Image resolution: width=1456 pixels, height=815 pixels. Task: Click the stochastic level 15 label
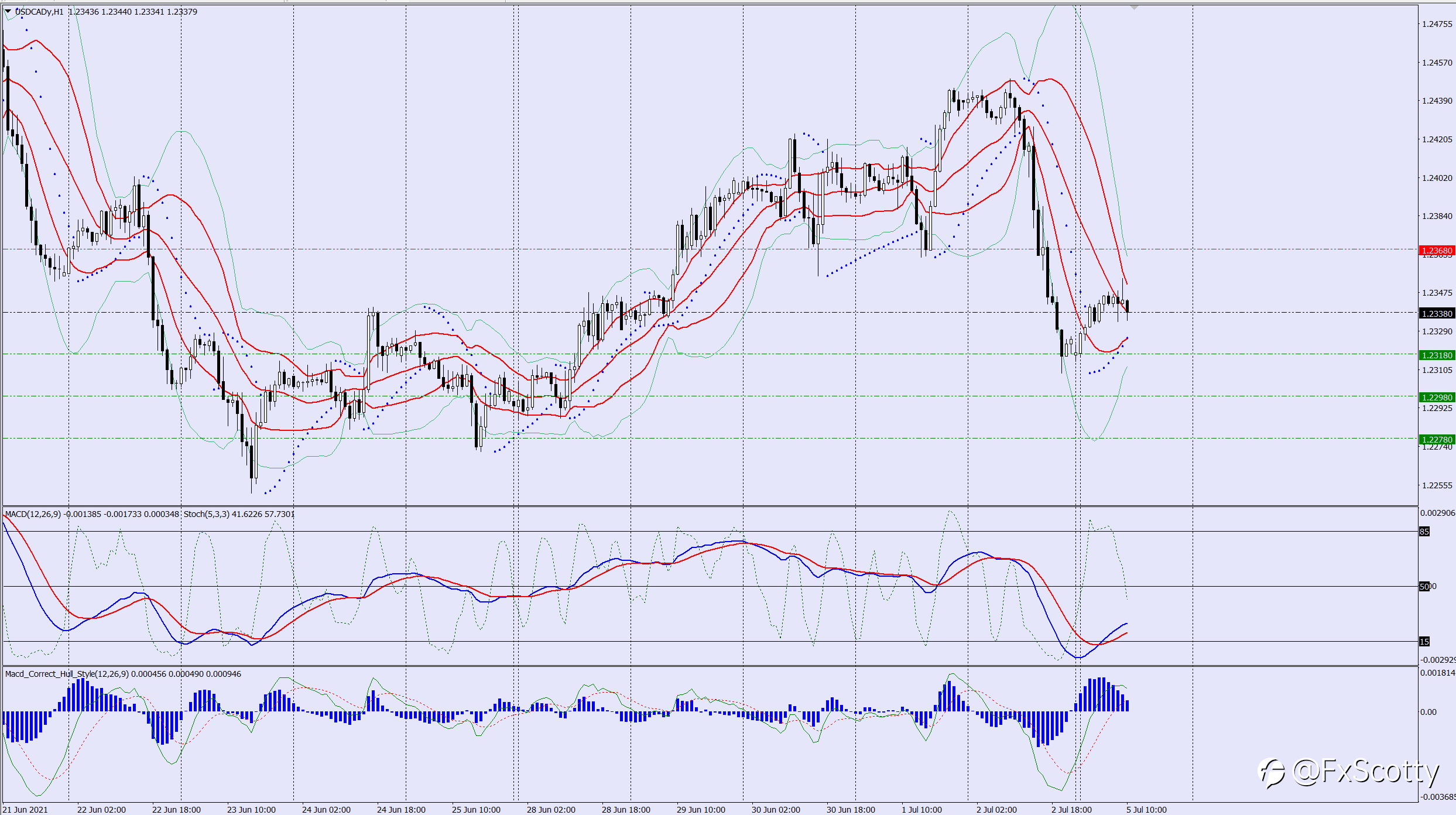tap(1424, 642)
